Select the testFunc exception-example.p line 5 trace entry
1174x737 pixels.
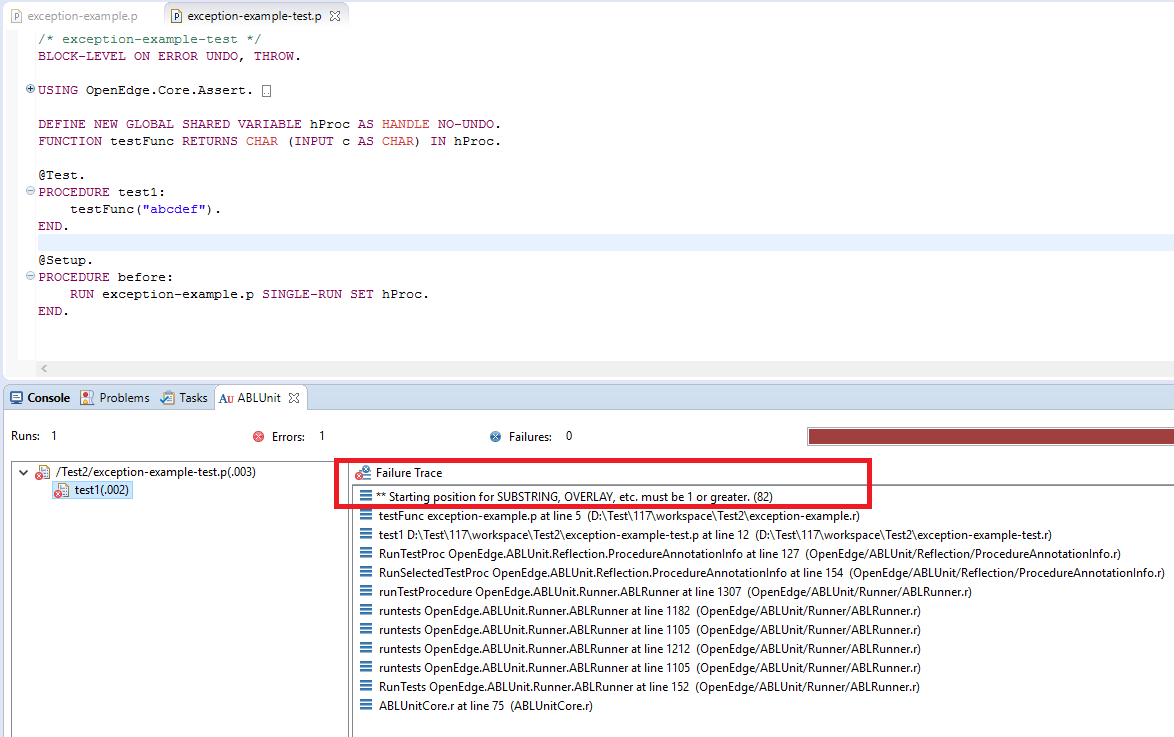[x=619, y=516]
